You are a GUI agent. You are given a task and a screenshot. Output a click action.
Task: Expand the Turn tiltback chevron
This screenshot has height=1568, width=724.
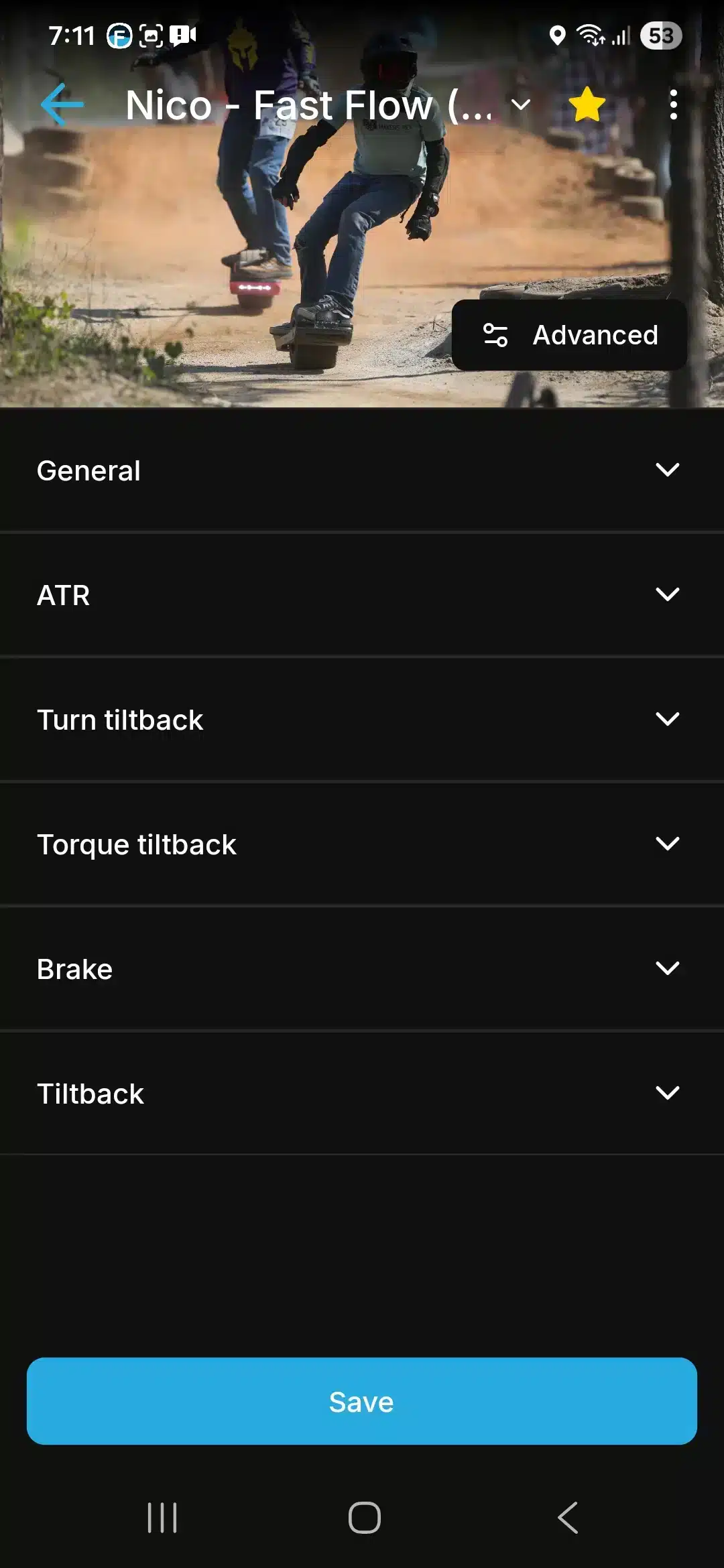(667, 720)
